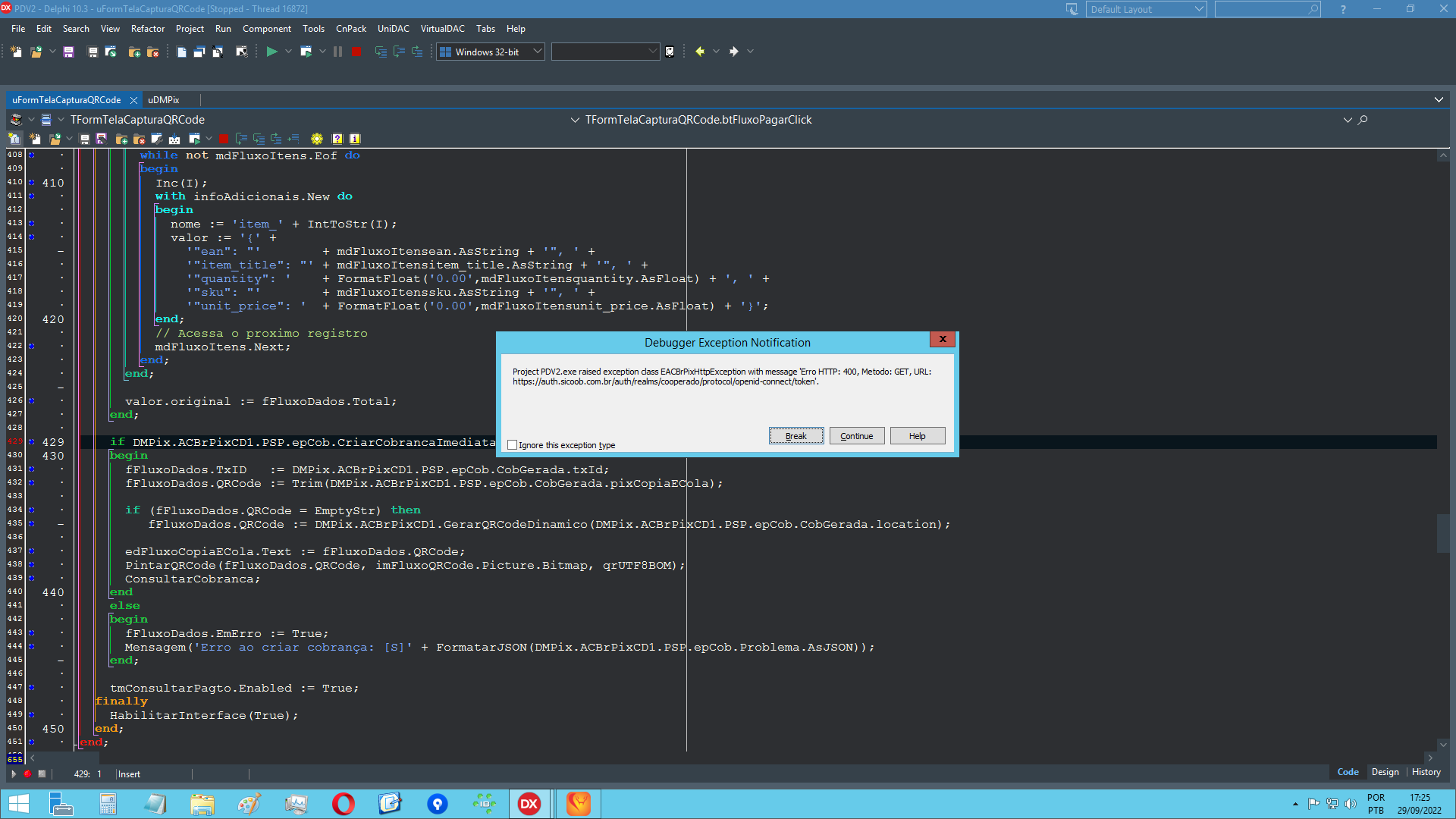
Task: Click Run Without Debugging icon
Action: (x=306, y=52)
